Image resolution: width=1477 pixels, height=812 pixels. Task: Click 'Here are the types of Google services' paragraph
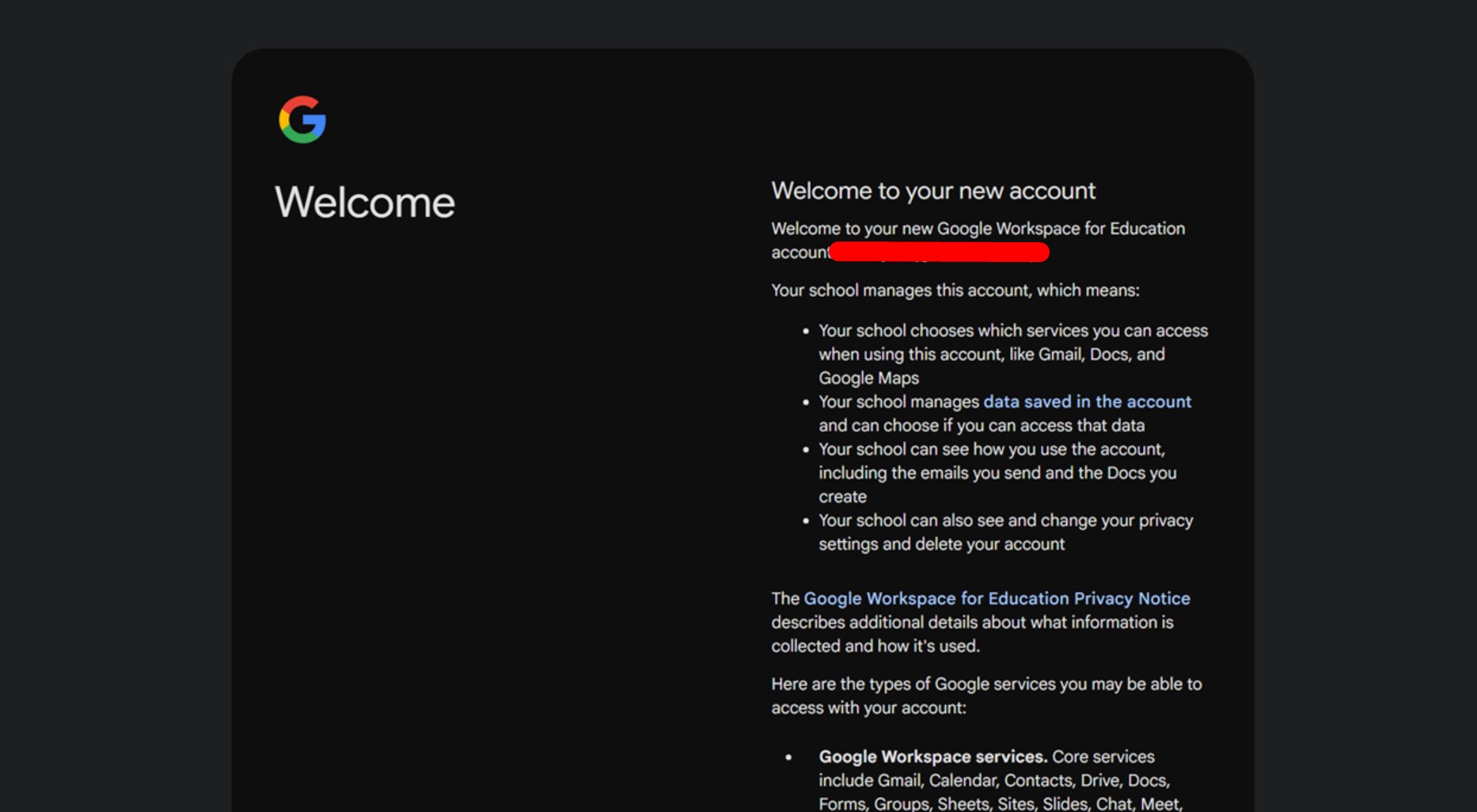coord(986,696)
